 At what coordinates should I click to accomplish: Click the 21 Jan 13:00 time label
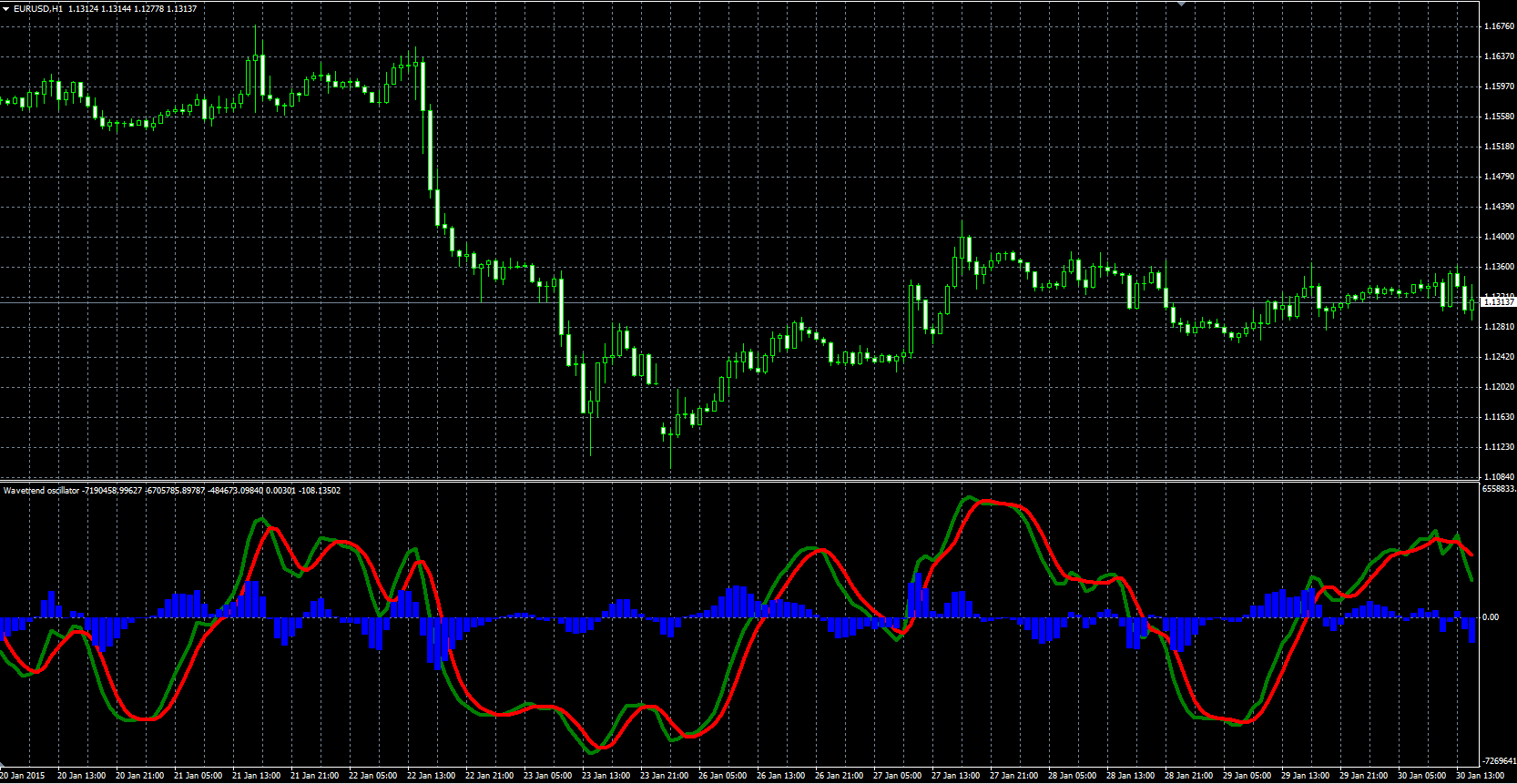point(256,776)
